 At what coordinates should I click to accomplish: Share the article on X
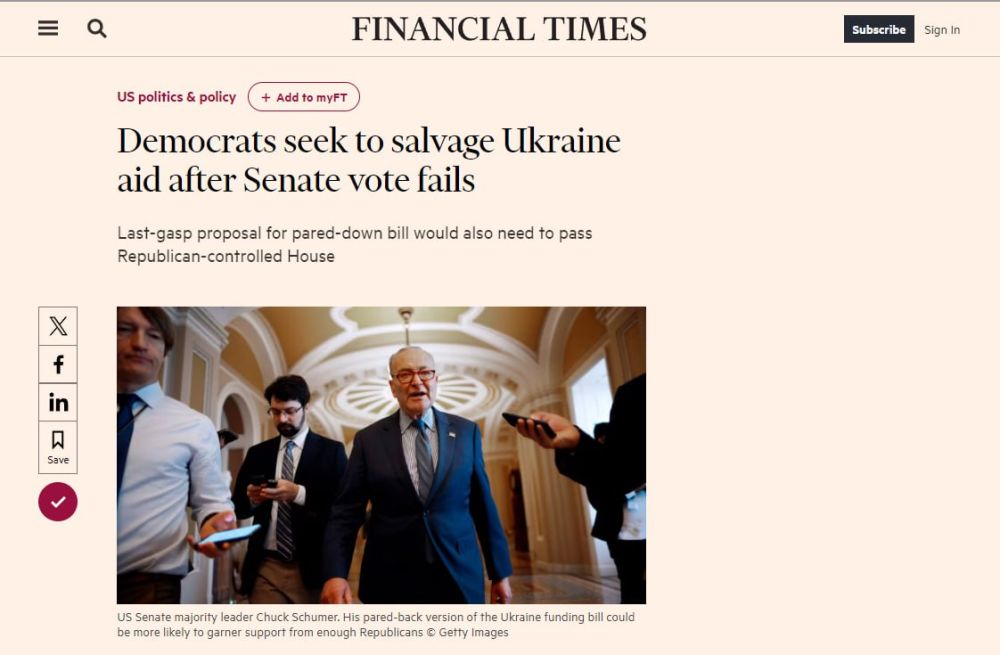pos(57,325)
